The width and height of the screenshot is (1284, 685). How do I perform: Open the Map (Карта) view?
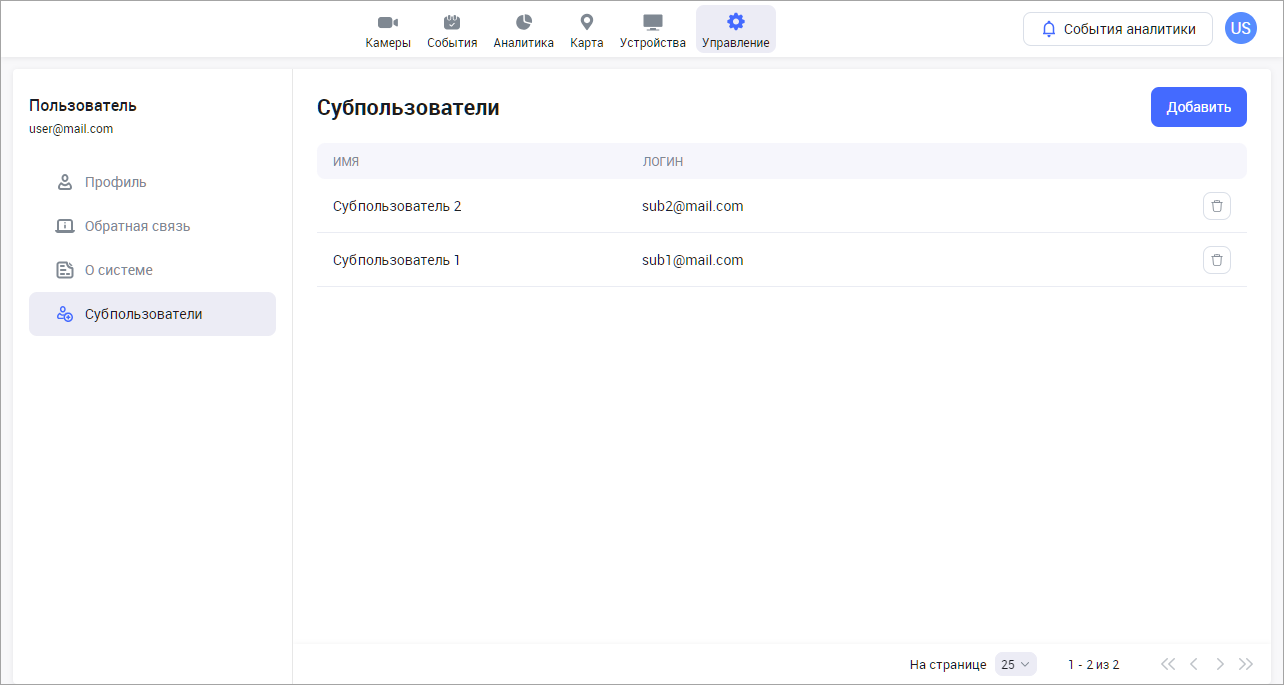point(587,31)
